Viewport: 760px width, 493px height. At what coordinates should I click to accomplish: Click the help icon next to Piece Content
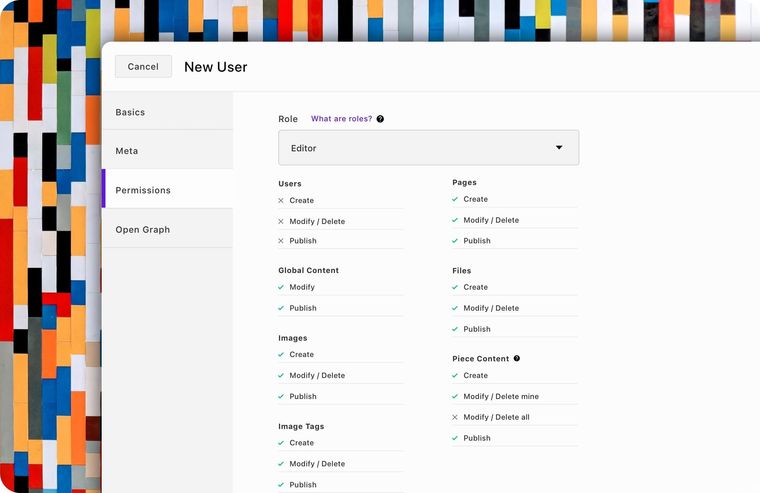click(517, 358)
